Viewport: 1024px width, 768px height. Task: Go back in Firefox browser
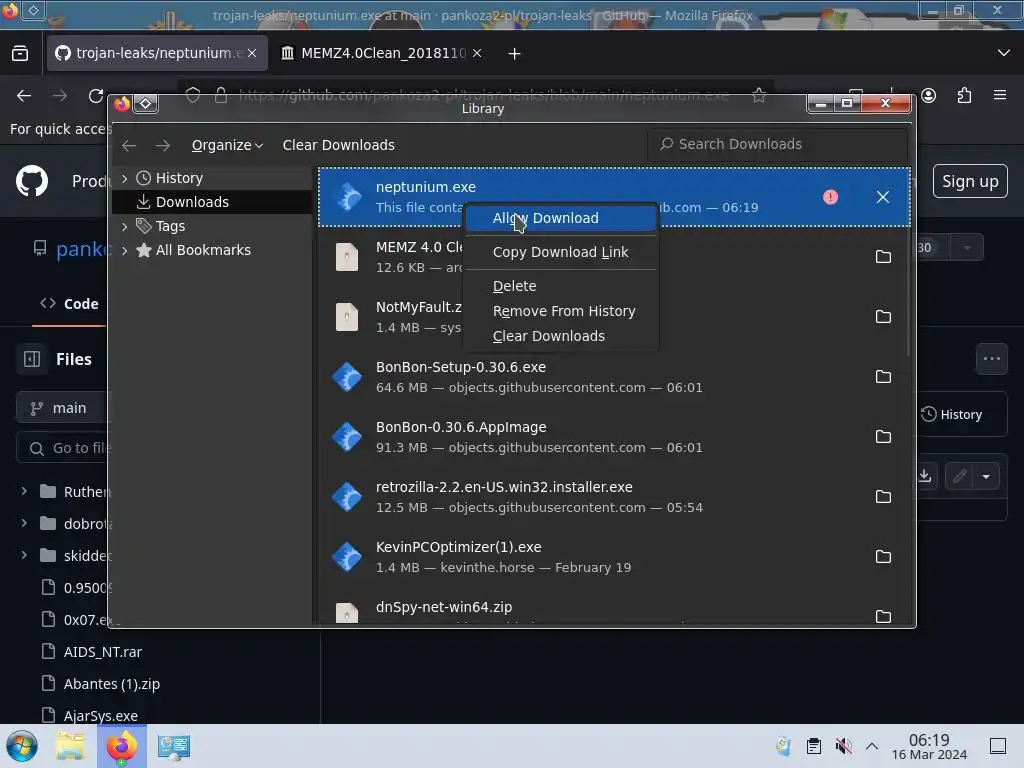click(24, 95)
